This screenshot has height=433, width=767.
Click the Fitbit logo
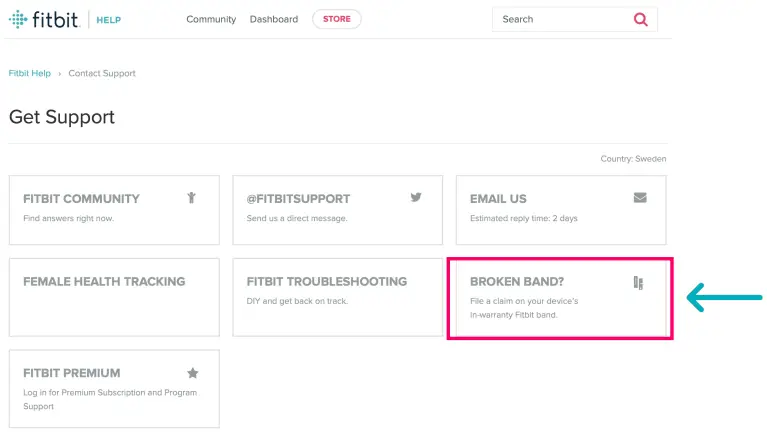pyautogui.click(x=44, y=20)
